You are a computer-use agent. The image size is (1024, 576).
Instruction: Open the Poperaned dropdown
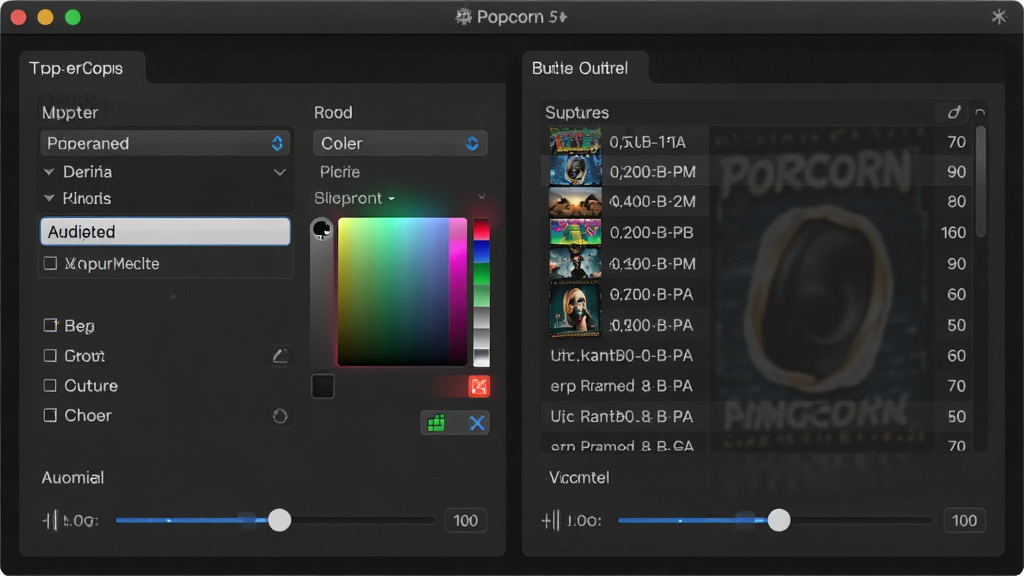point(165,143)
